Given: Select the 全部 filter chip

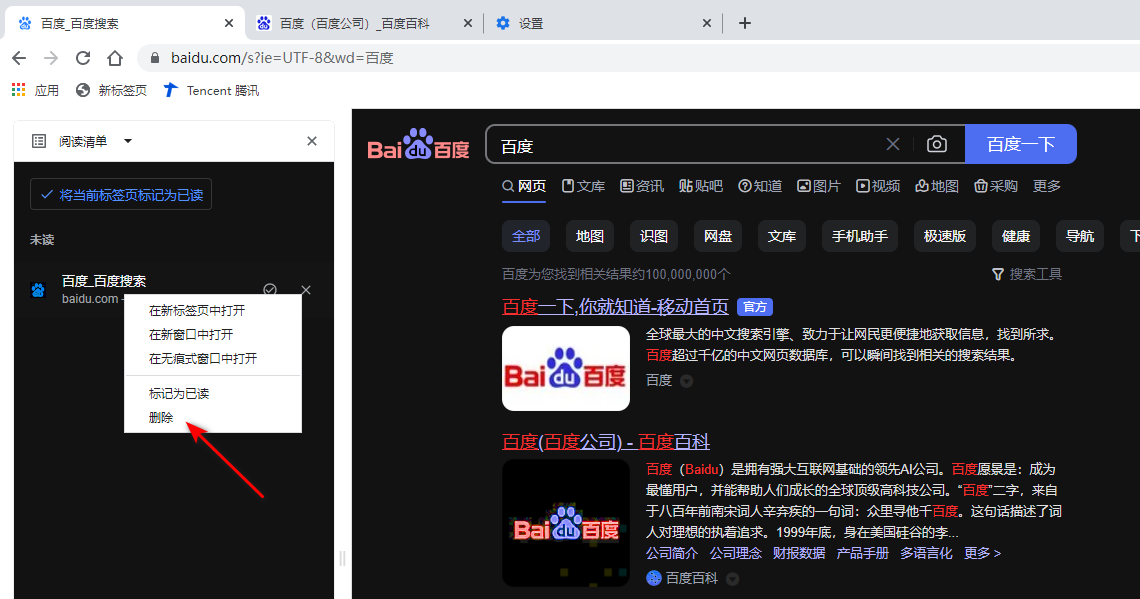Looking at the screenshot, I should click(526, 236).
